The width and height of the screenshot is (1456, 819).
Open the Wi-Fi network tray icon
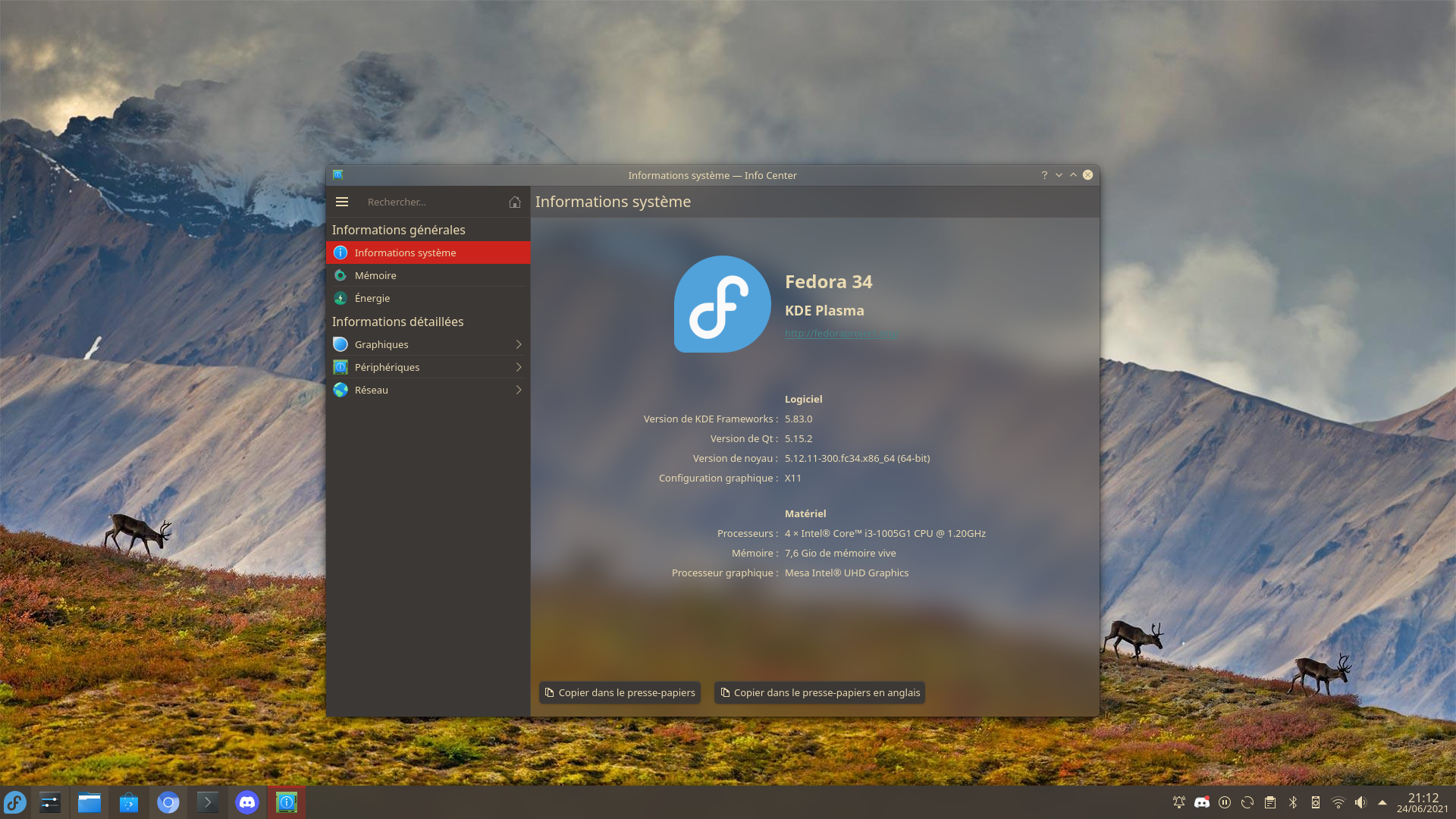1338,802
